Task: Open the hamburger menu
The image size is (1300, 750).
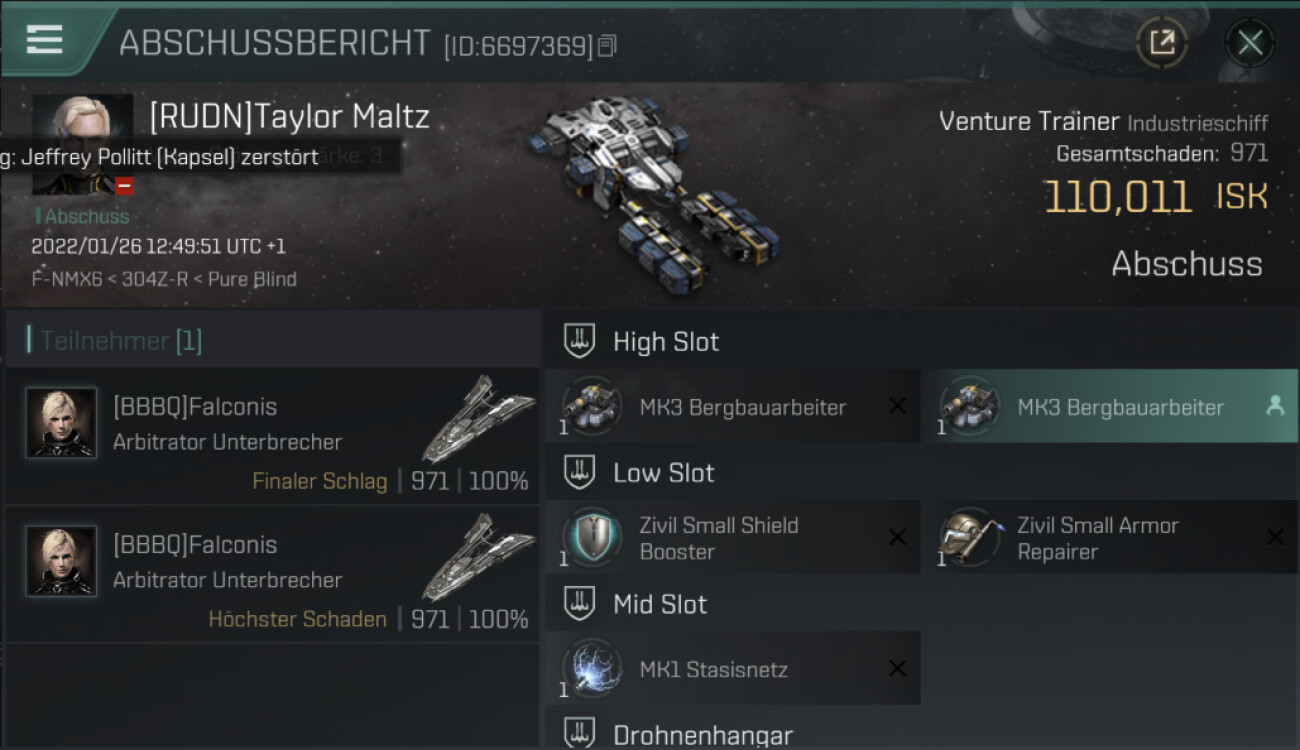Action: coord(45,39)
